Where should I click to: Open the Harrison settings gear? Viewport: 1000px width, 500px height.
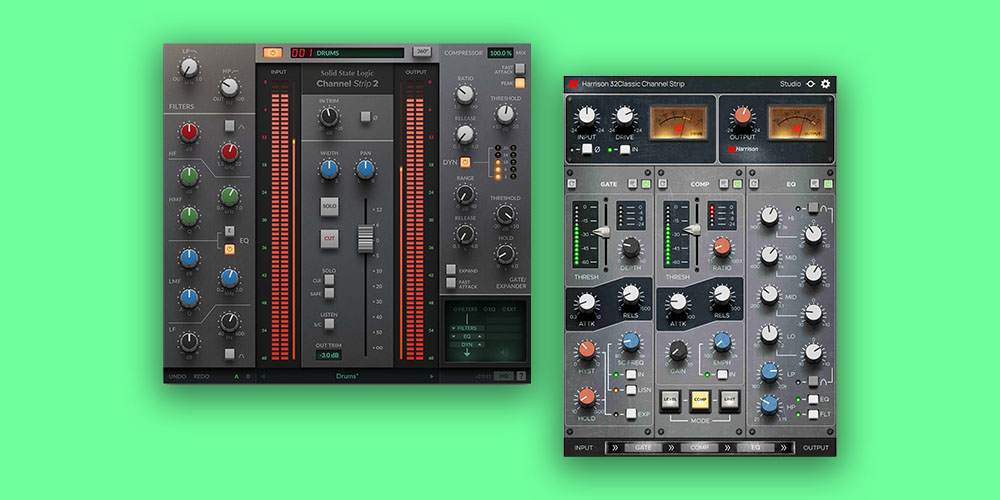(x=826, y=84)
